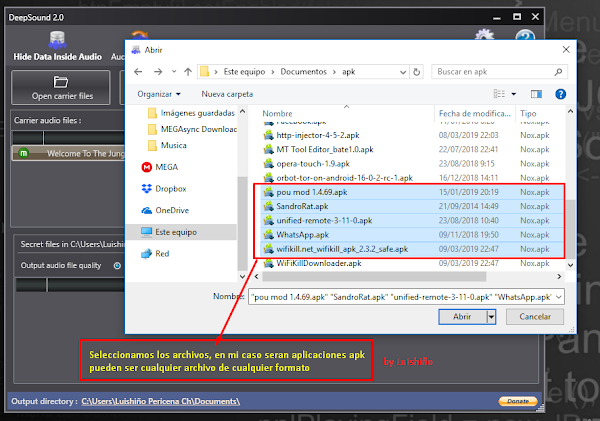600x421 pixels.
Task: Go up one folder level arrow
Action: click(188, 72)
